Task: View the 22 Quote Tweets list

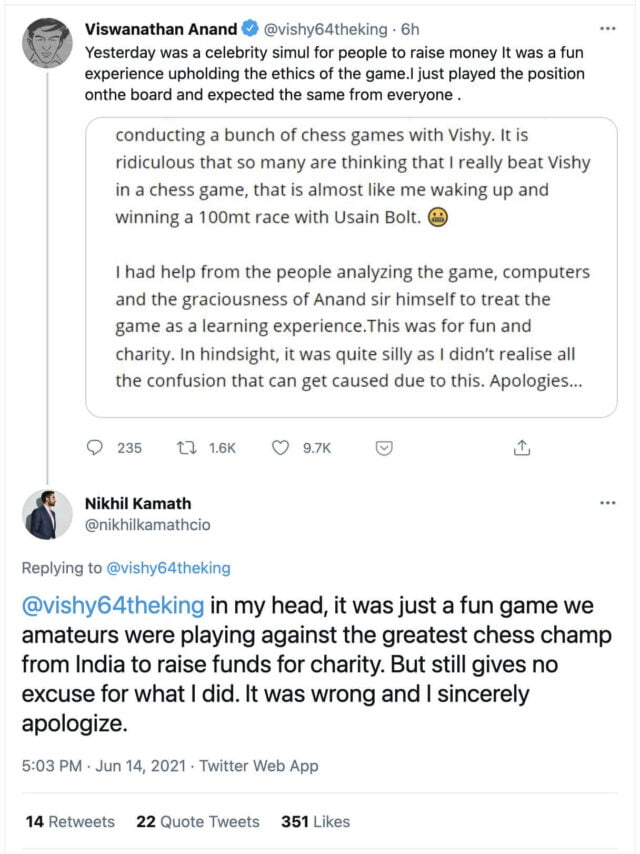Action: coord(197,821)
